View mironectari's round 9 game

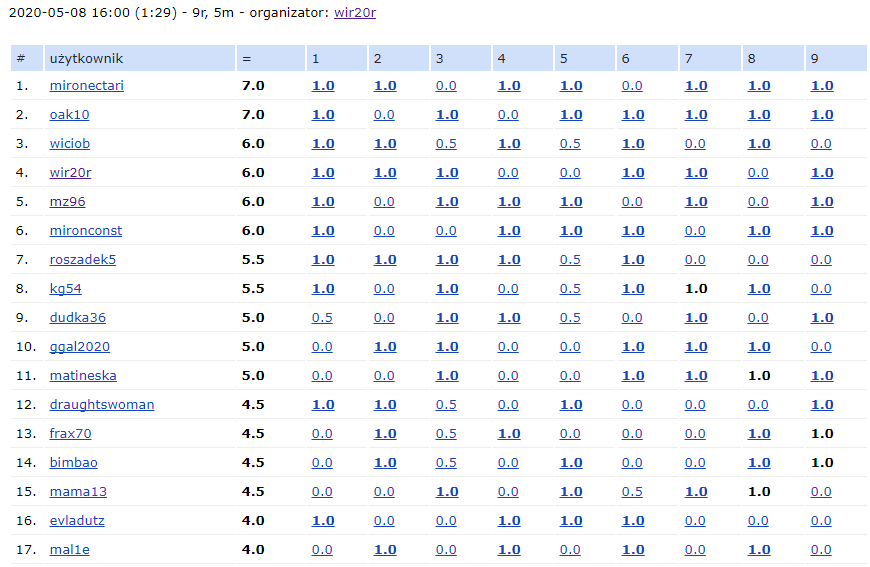821,86
